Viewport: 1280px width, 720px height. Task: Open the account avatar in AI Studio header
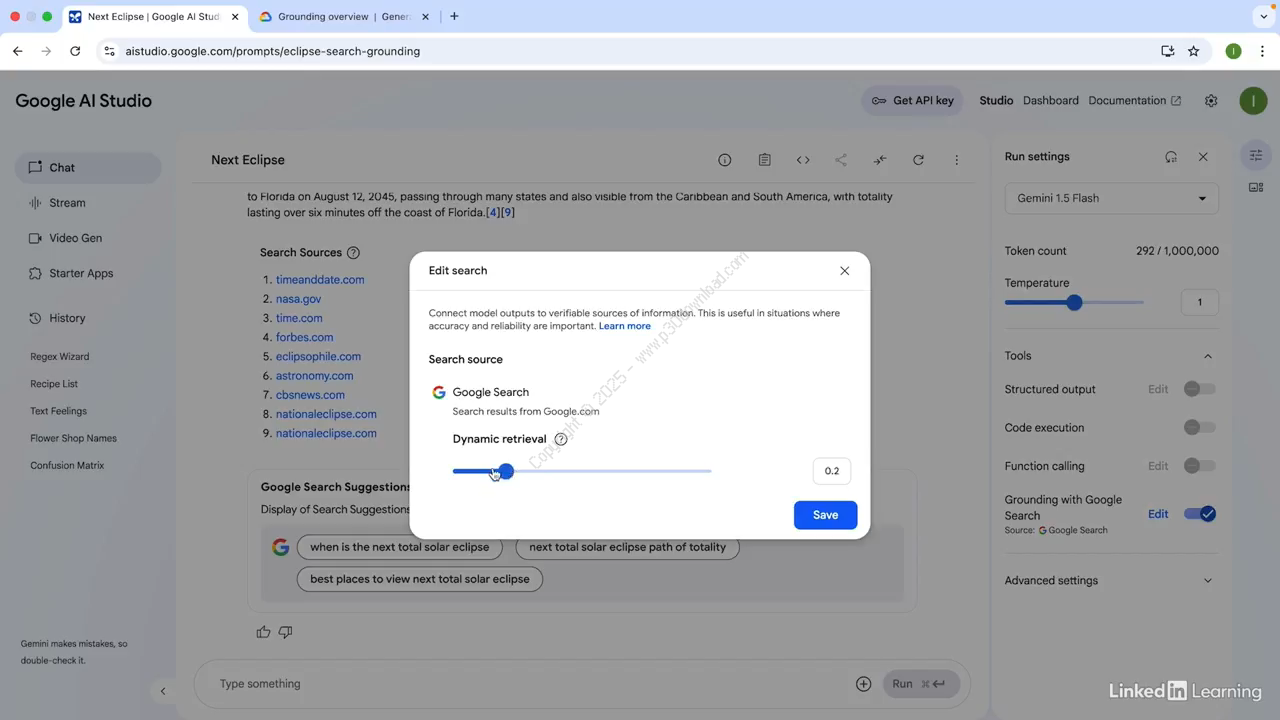click(x=1253, y=100)
